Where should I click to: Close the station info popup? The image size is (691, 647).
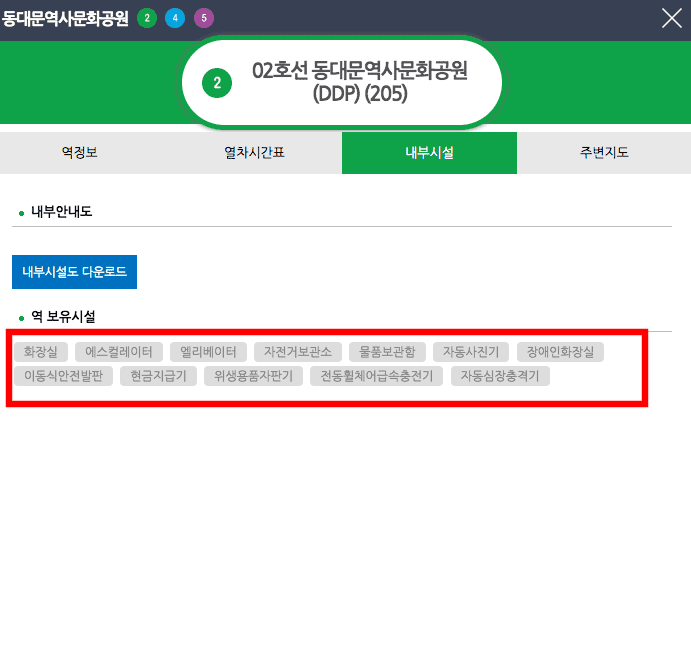[x=672, y=19]
